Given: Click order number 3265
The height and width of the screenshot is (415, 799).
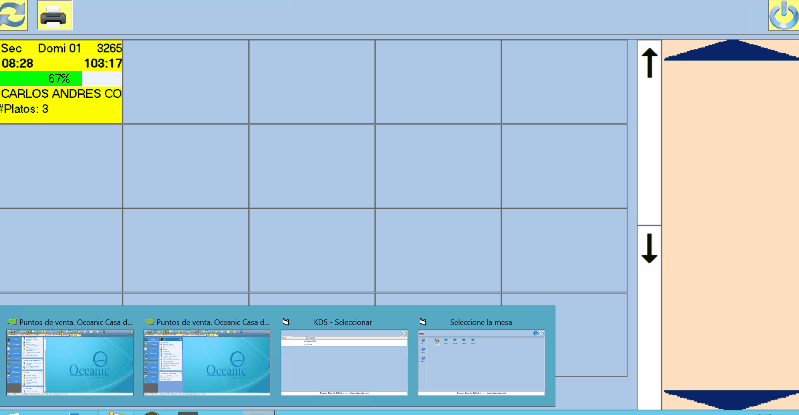Looking at the screenshot, I should point(108,48).
